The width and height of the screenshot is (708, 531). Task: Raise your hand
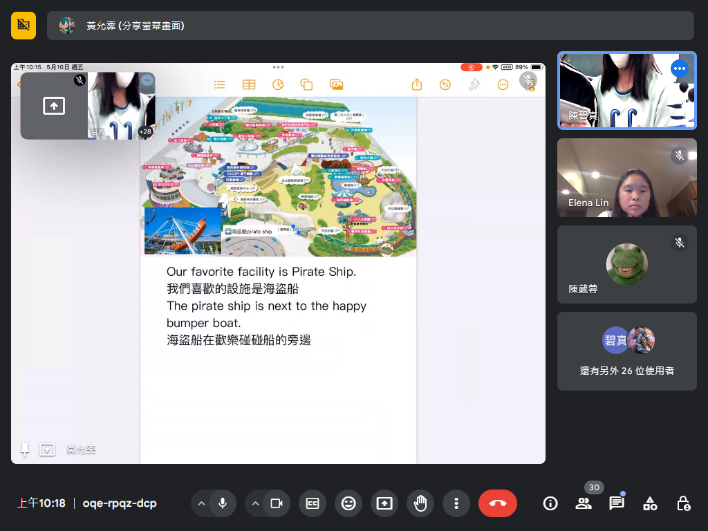tap(420, 503)
